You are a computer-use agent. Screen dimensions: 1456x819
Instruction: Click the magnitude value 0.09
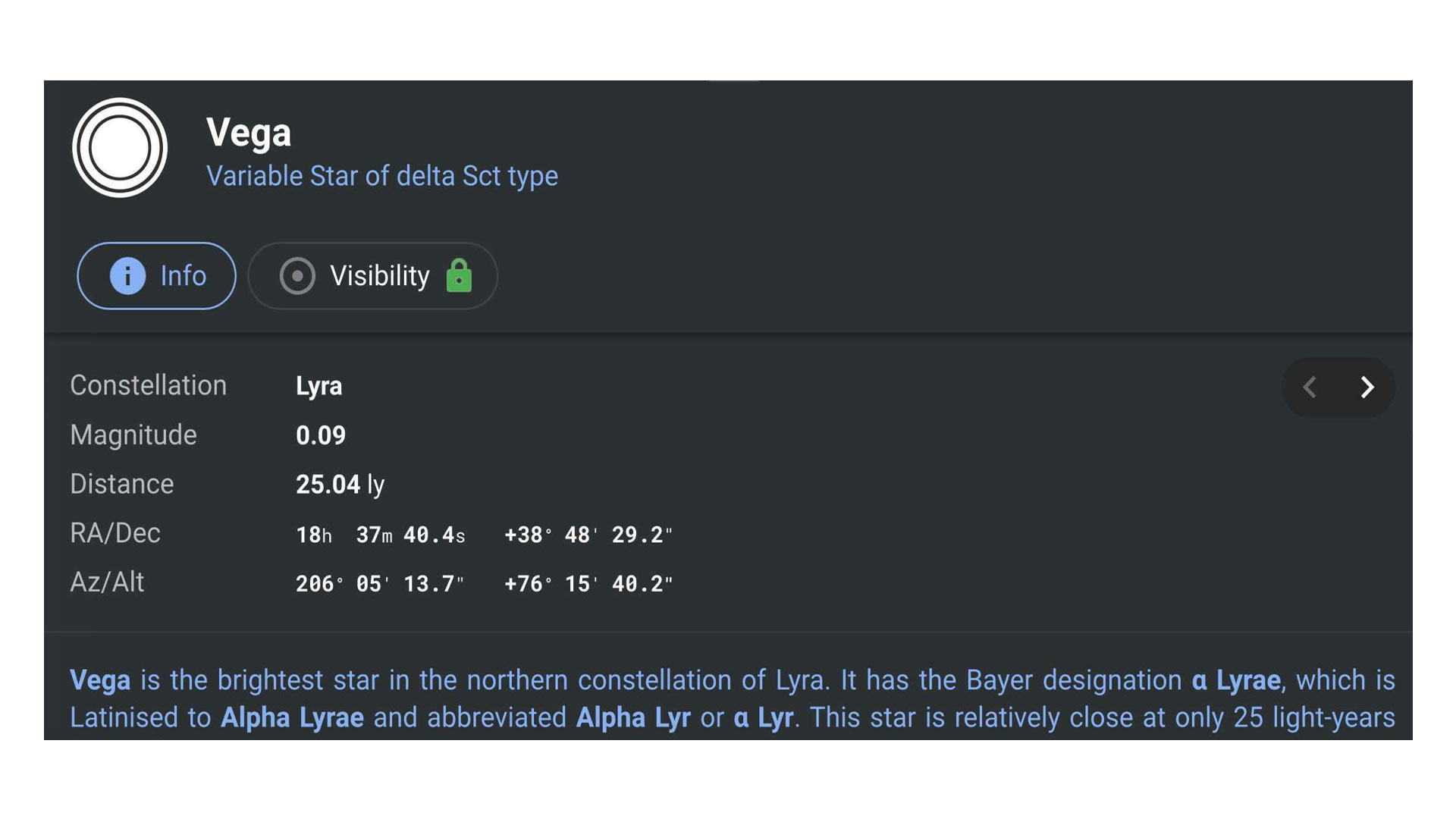(320, 435)
